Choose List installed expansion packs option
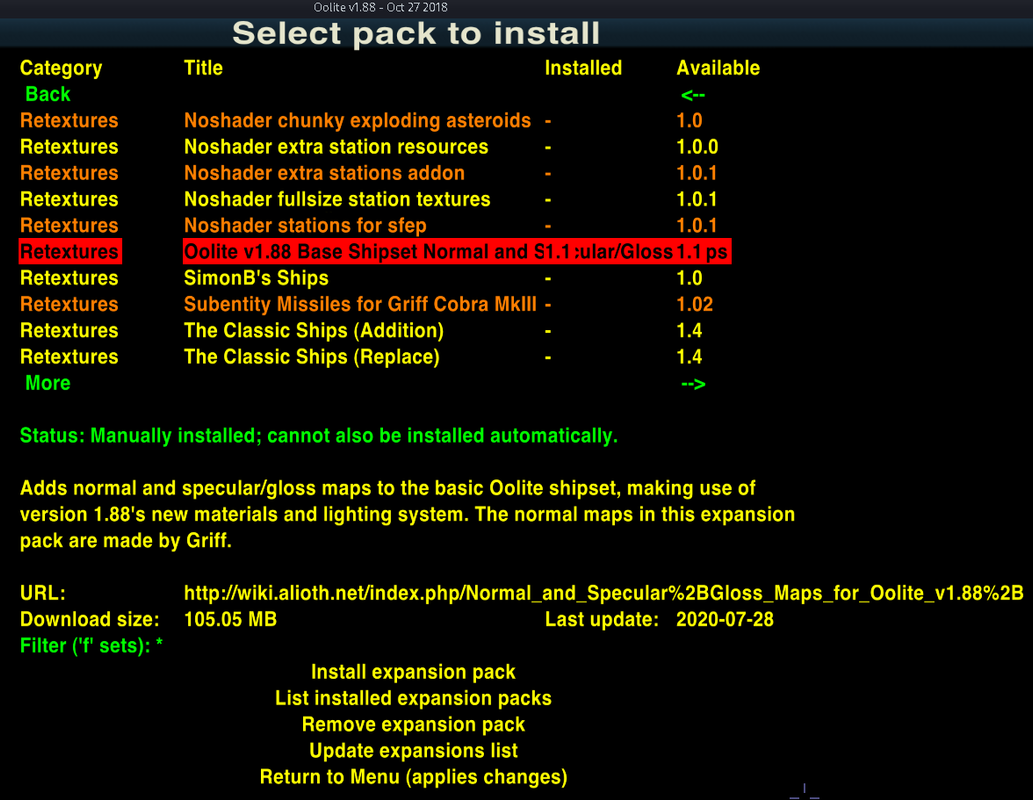1033x800 pixels. (413, 699)
